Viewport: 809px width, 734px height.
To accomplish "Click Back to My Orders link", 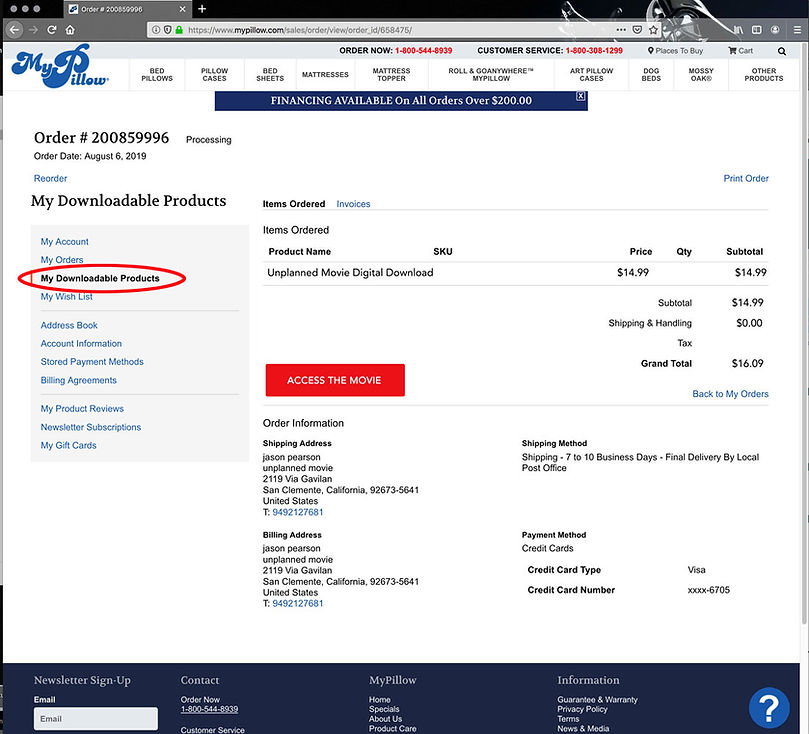I will (730, 394).
